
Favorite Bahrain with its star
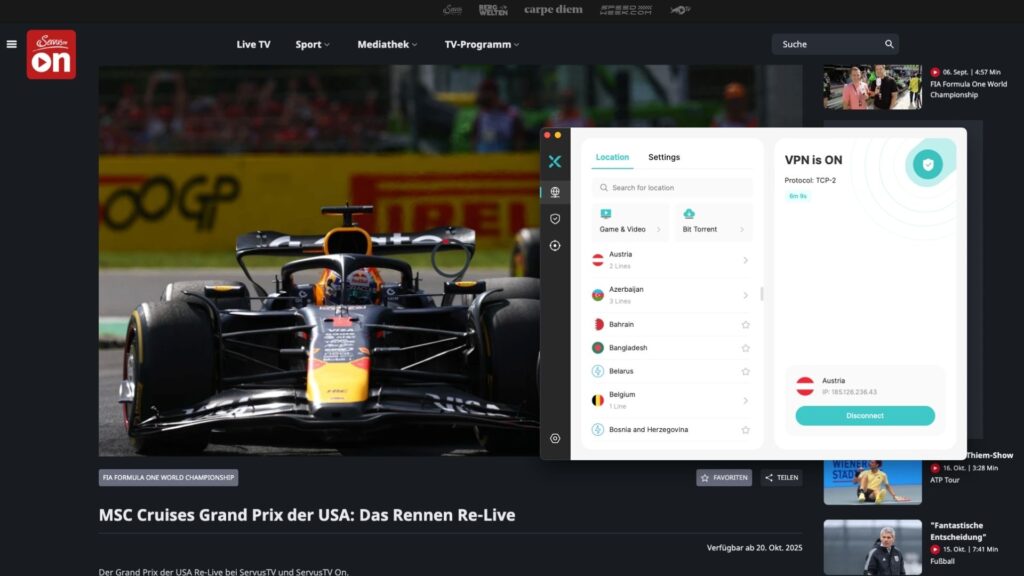[745, 325]
